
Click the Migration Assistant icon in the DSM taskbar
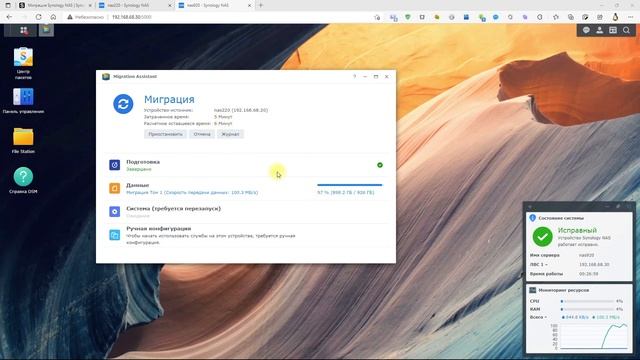pos(46,30)
